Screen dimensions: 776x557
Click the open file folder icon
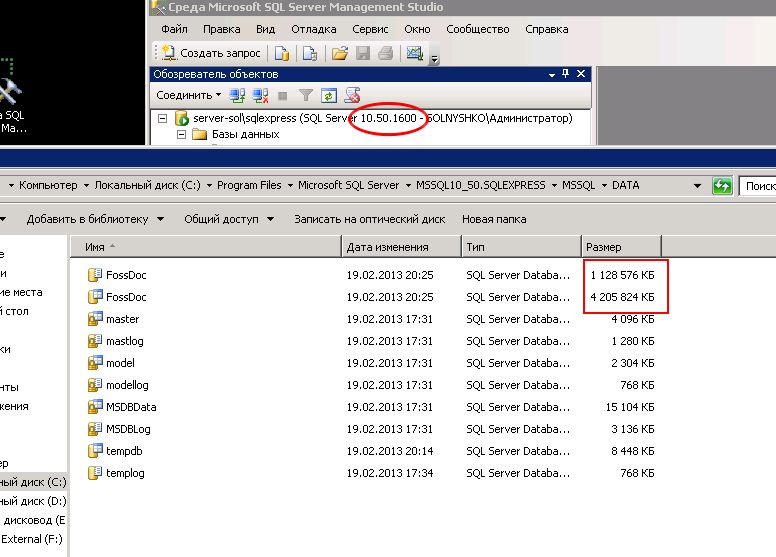point(340,53)
